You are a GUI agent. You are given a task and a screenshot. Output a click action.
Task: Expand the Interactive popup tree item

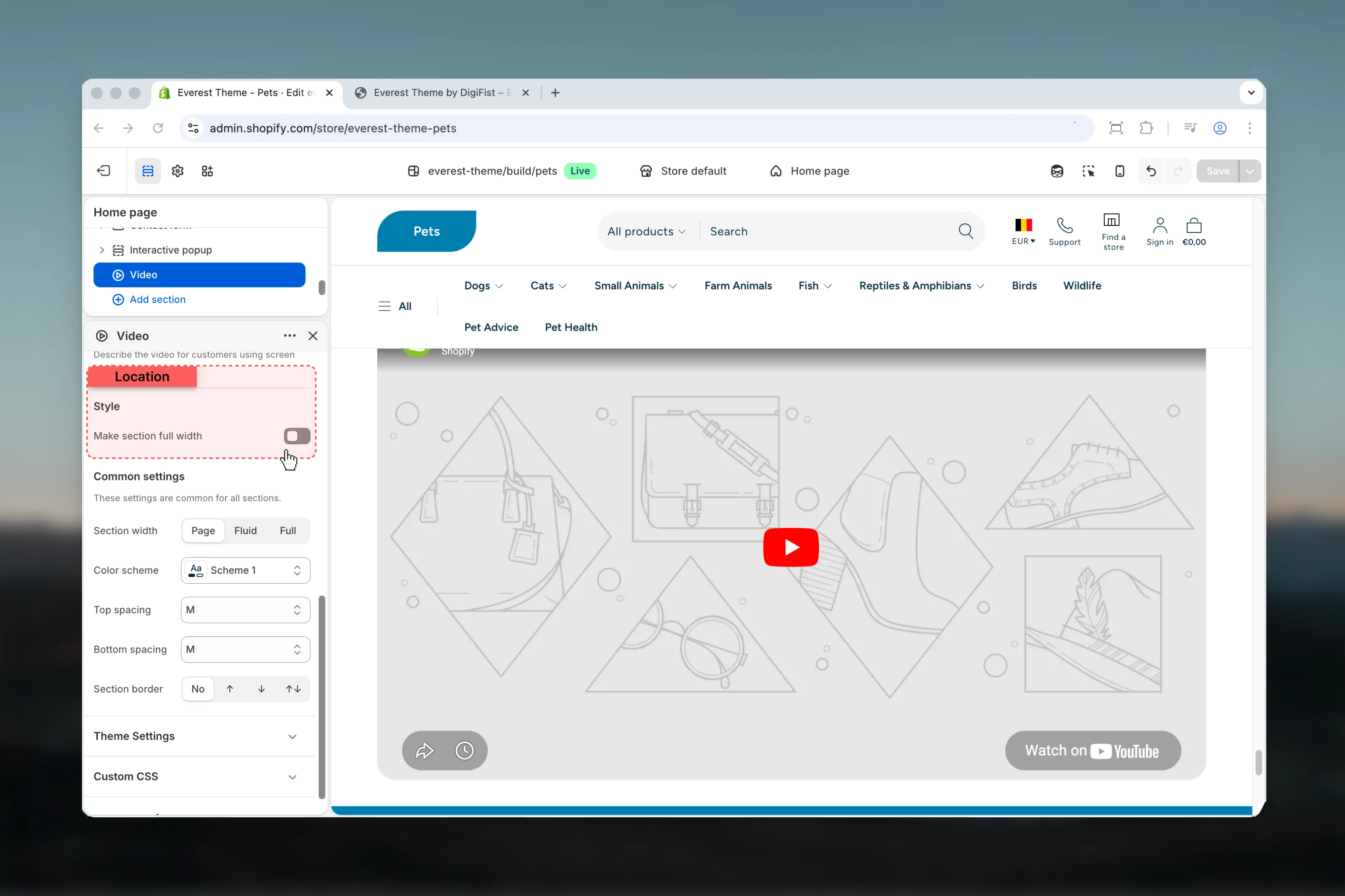(x=102, y=250)
